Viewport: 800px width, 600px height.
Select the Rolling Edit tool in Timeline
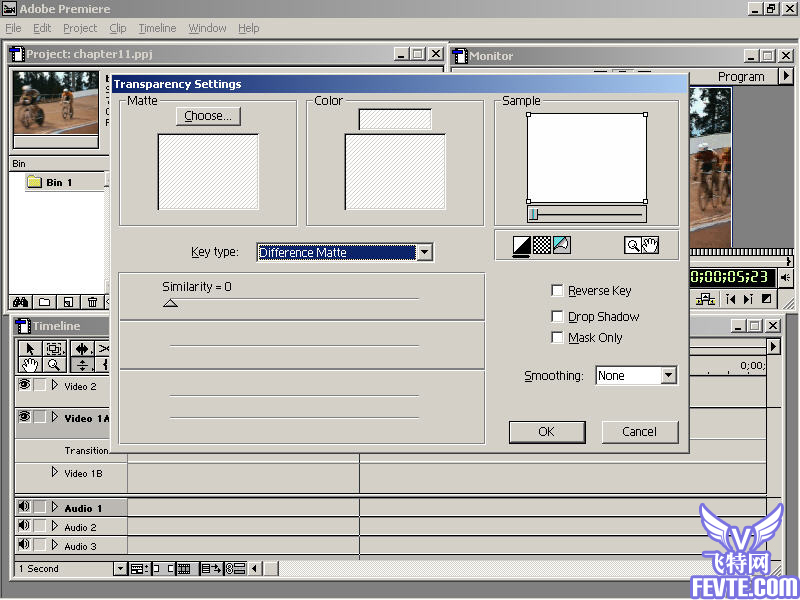pyautogui.click(x=82, y=349)
